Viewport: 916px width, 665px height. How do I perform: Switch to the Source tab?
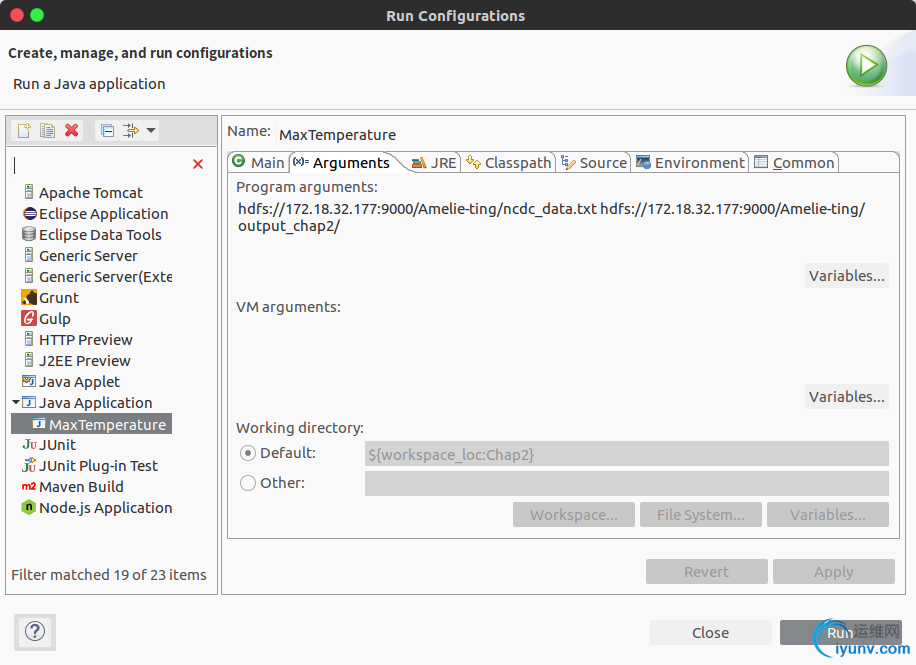click(594, 162)
